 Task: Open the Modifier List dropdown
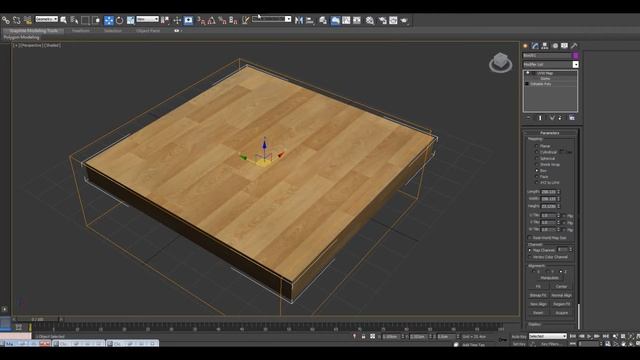coord(551,64)
